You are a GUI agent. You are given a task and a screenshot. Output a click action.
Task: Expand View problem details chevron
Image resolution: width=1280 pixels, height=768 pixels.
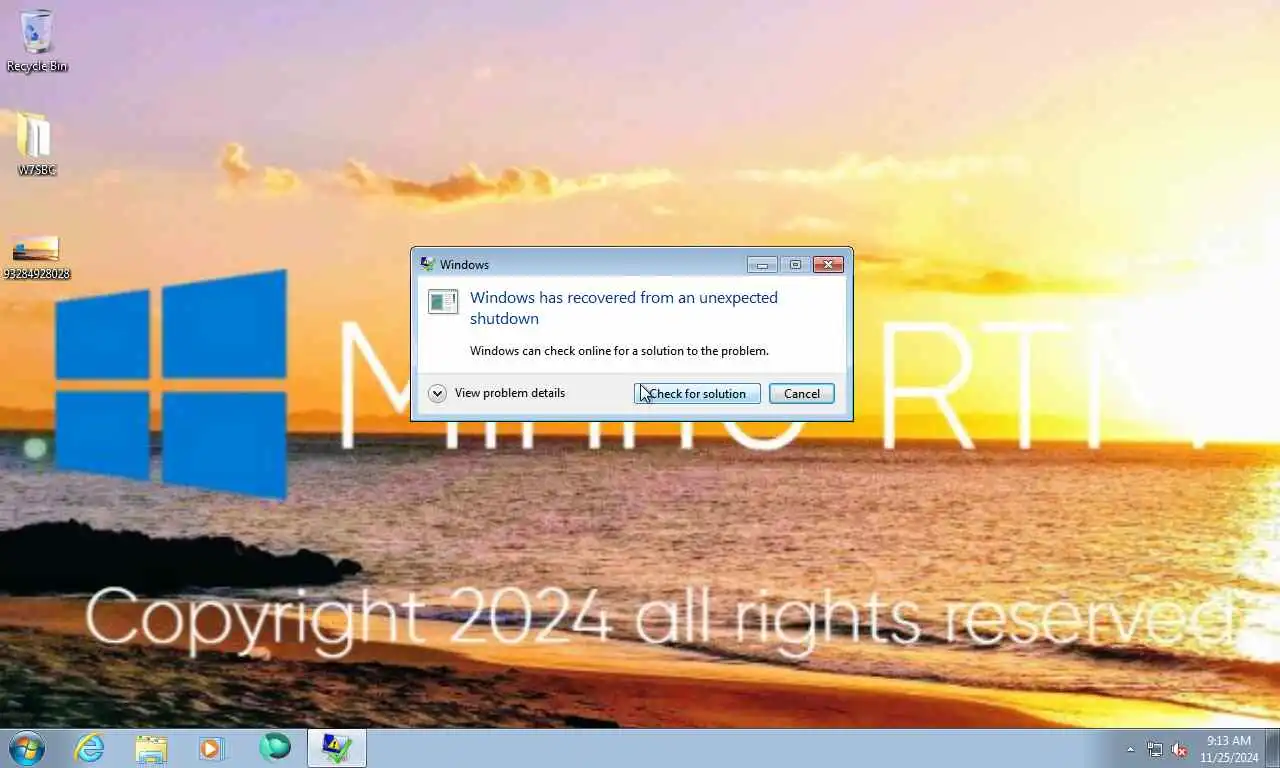437,393
